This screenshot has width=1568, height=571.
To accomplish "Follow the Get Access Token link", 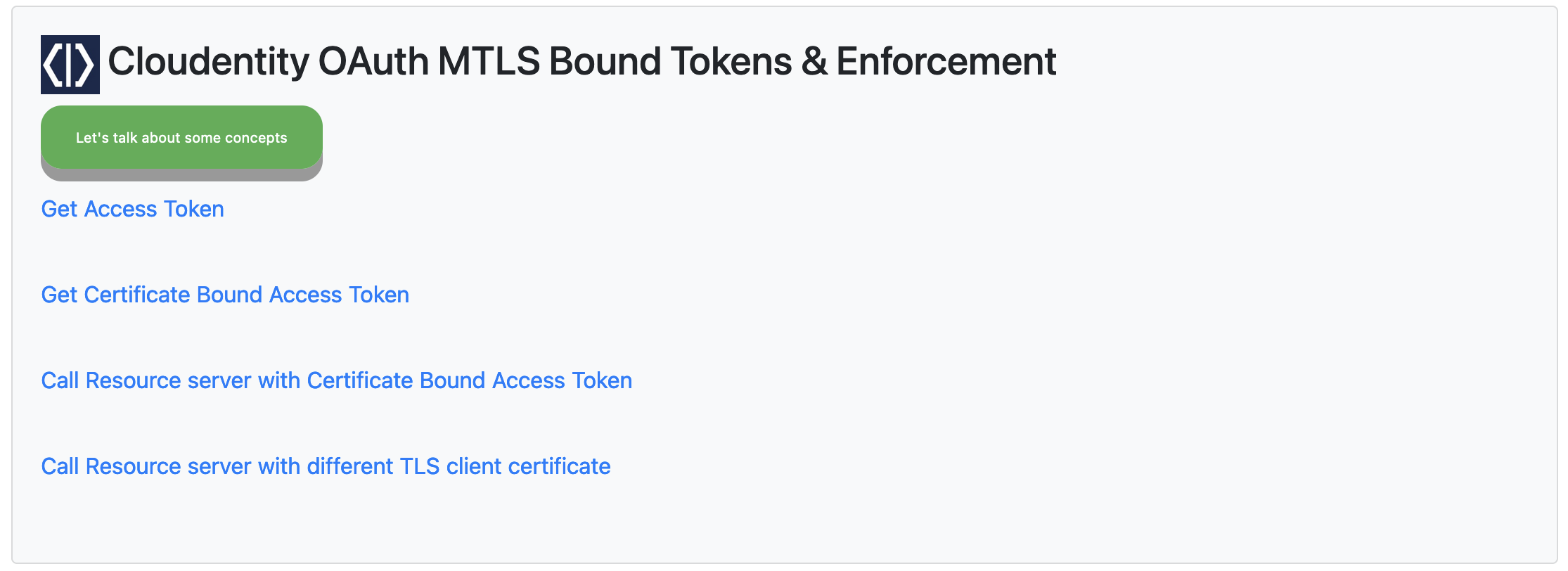I will pos(133,209).
